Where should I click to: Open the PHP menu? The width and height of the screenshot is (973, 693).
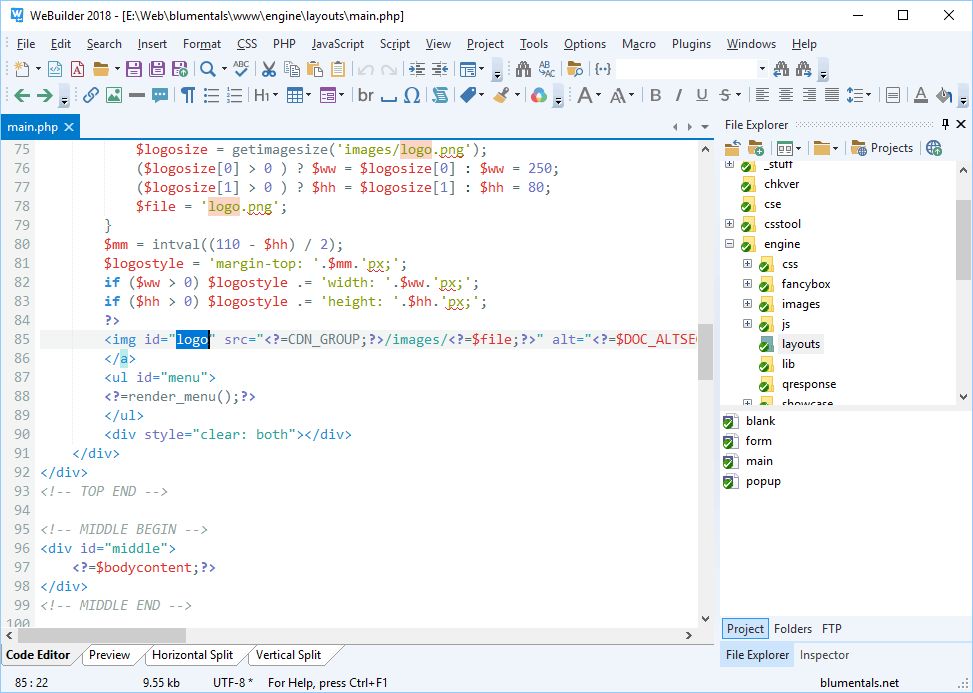(284, 44)
